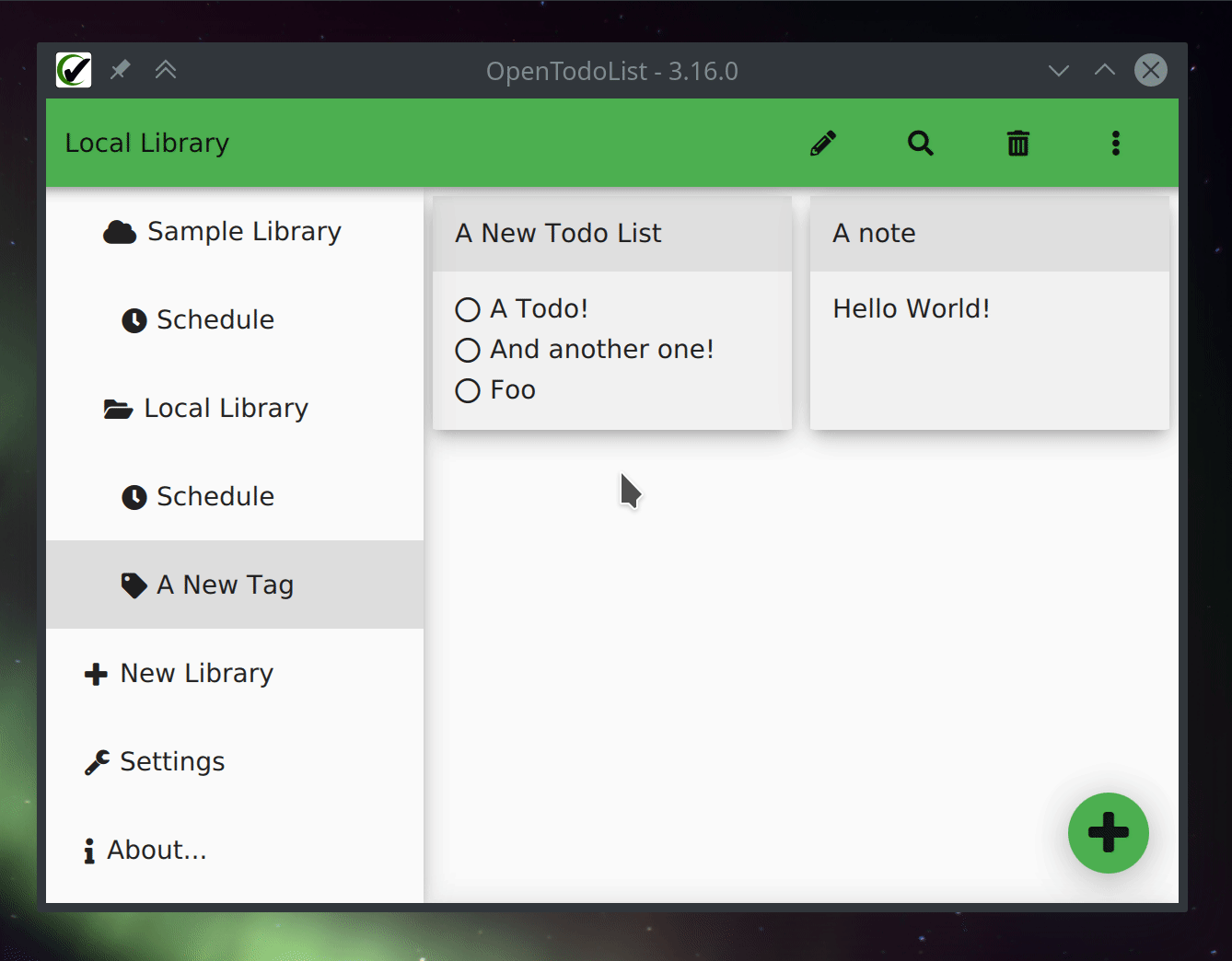Click the OpenTodoList app icon in title bar
Screen dimensions: 1232x961
click(x=74, y=70)
